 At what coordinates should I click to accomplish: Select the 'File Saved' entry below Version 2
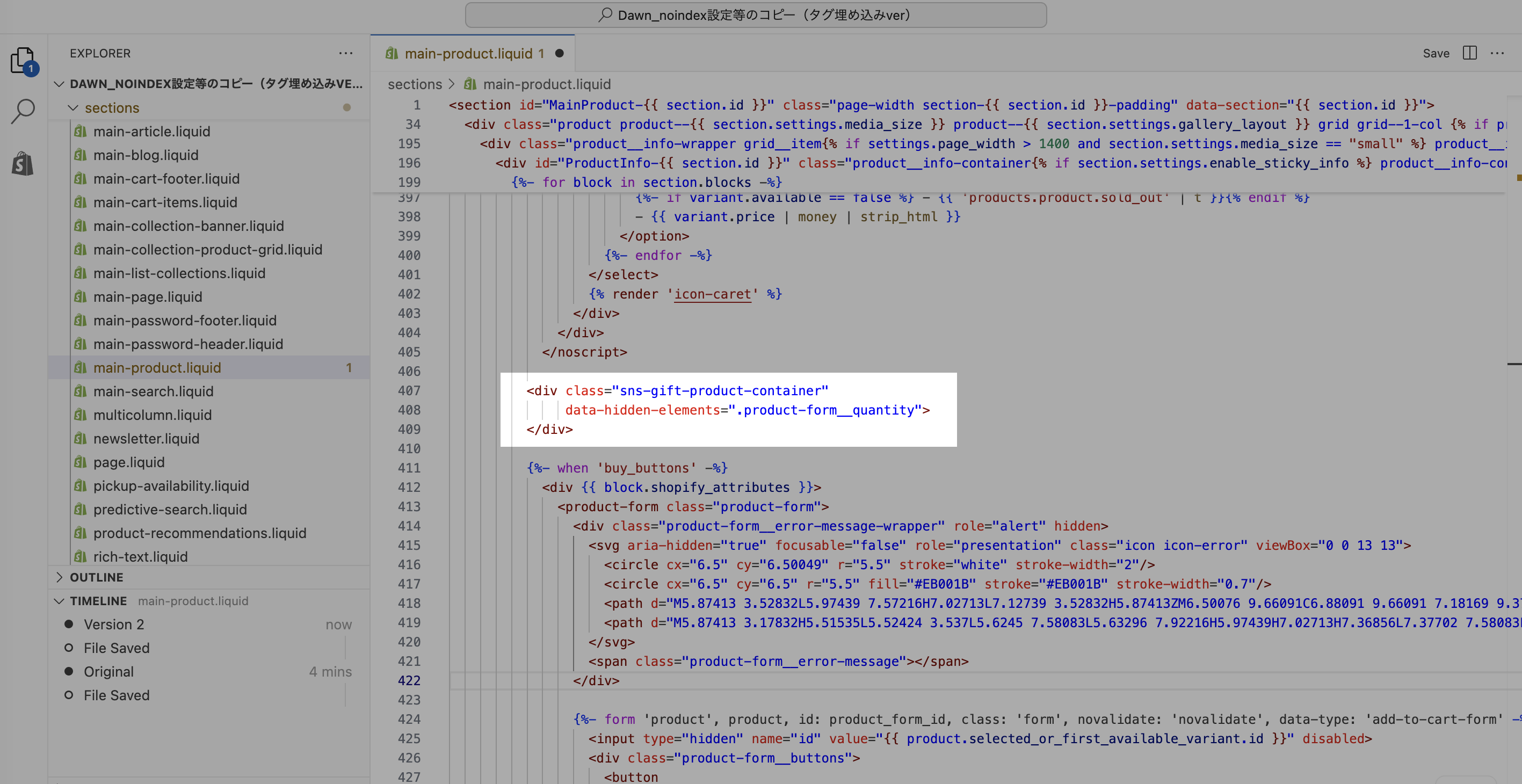tap(209, 648)
